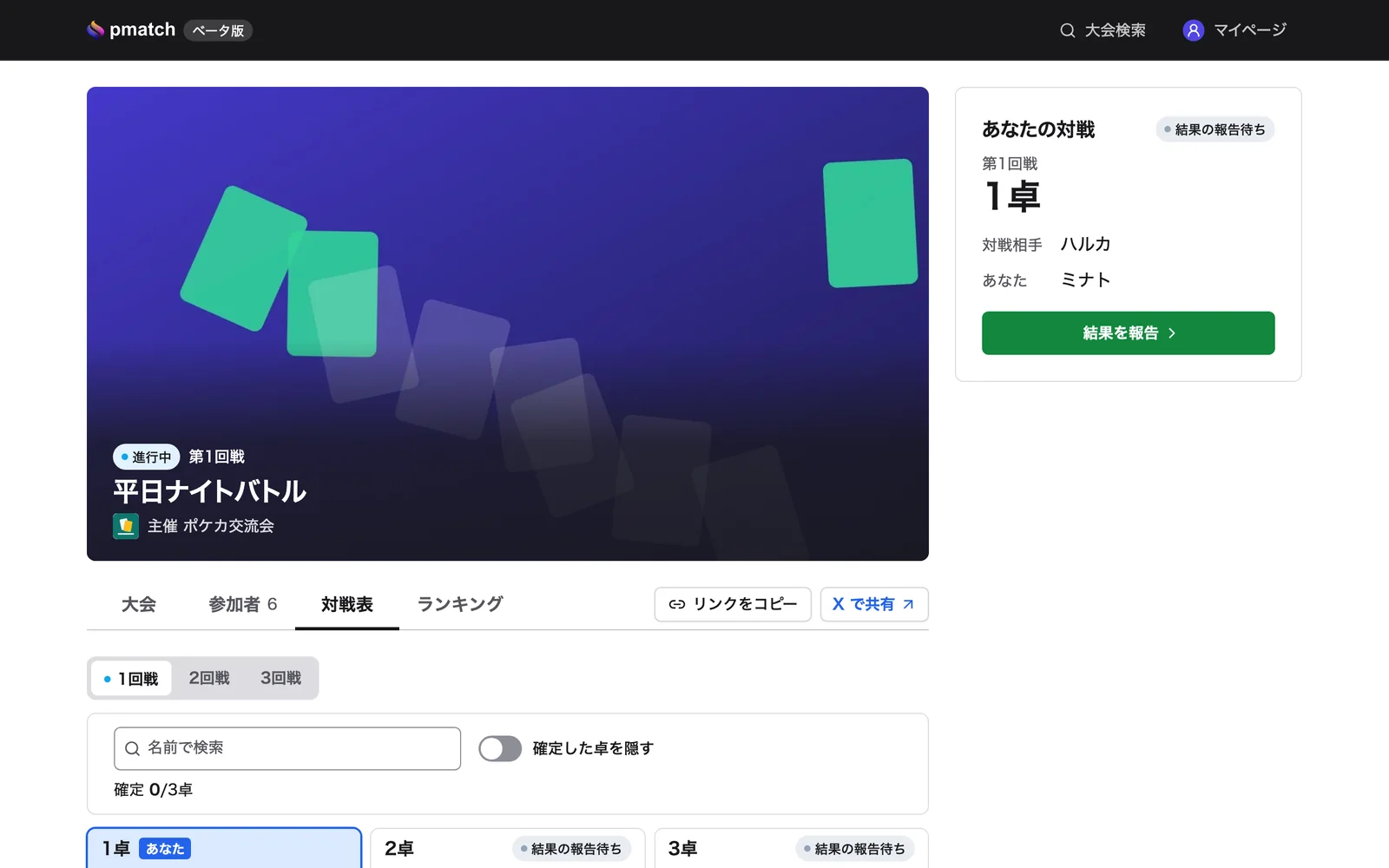Share via X で共有 button
The image size is (1389, 868).
[874, 604]
